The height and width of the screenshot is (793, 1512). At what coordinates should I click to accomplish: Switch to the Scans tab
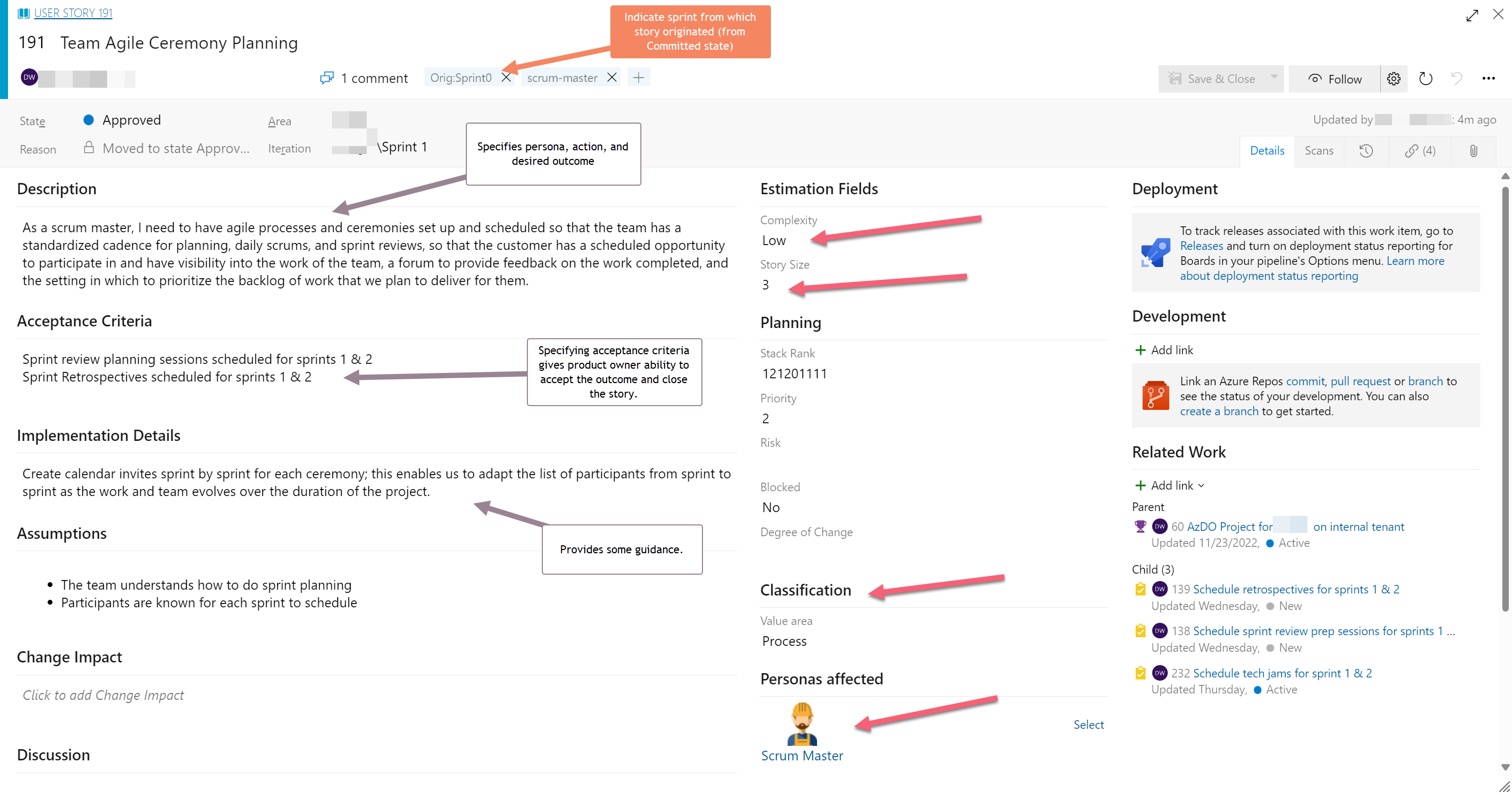(x=1319, y=151)
